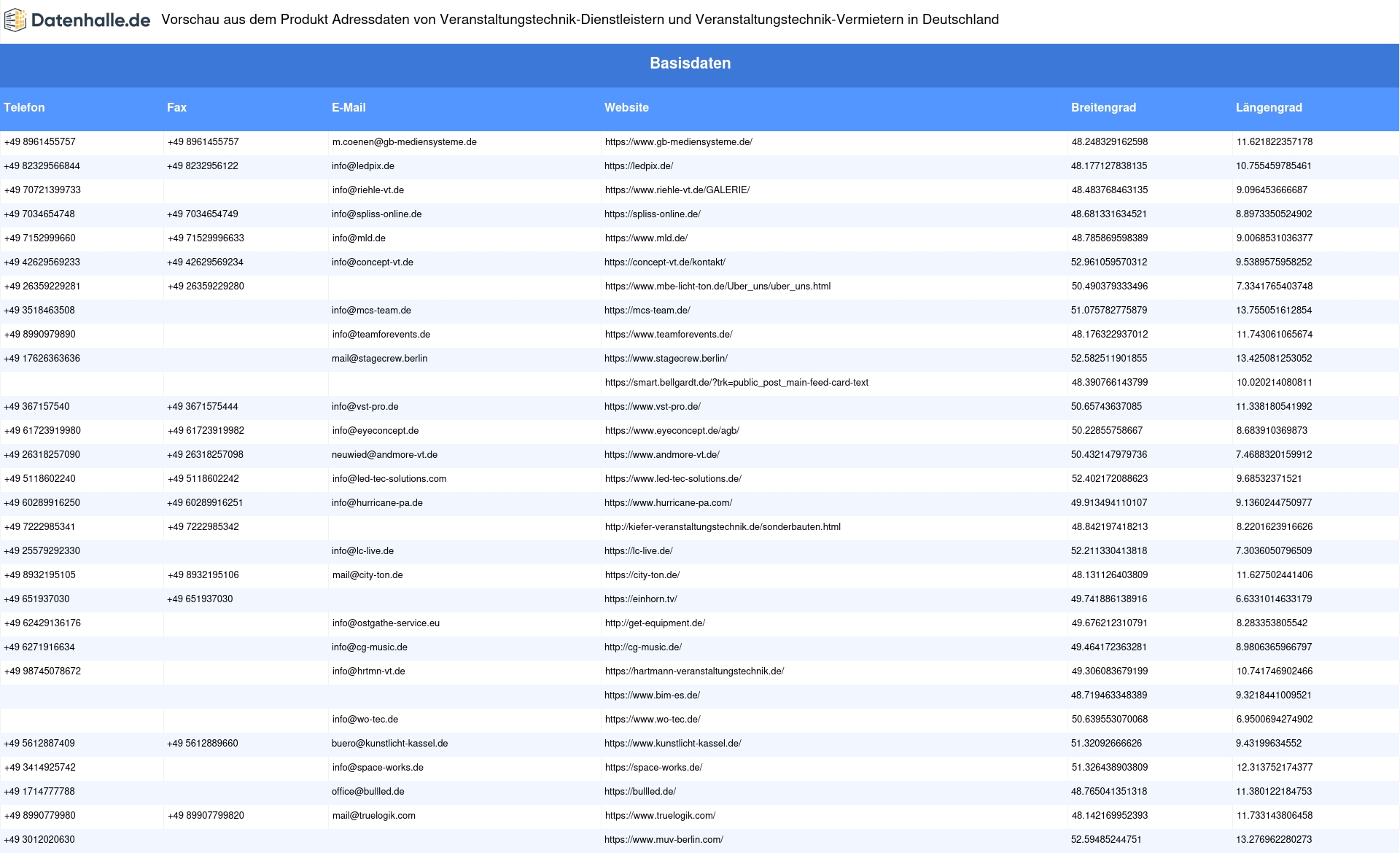
Task: Select the https://www.vst-pro.de/ website cell
Action: [x=653, y=407]
